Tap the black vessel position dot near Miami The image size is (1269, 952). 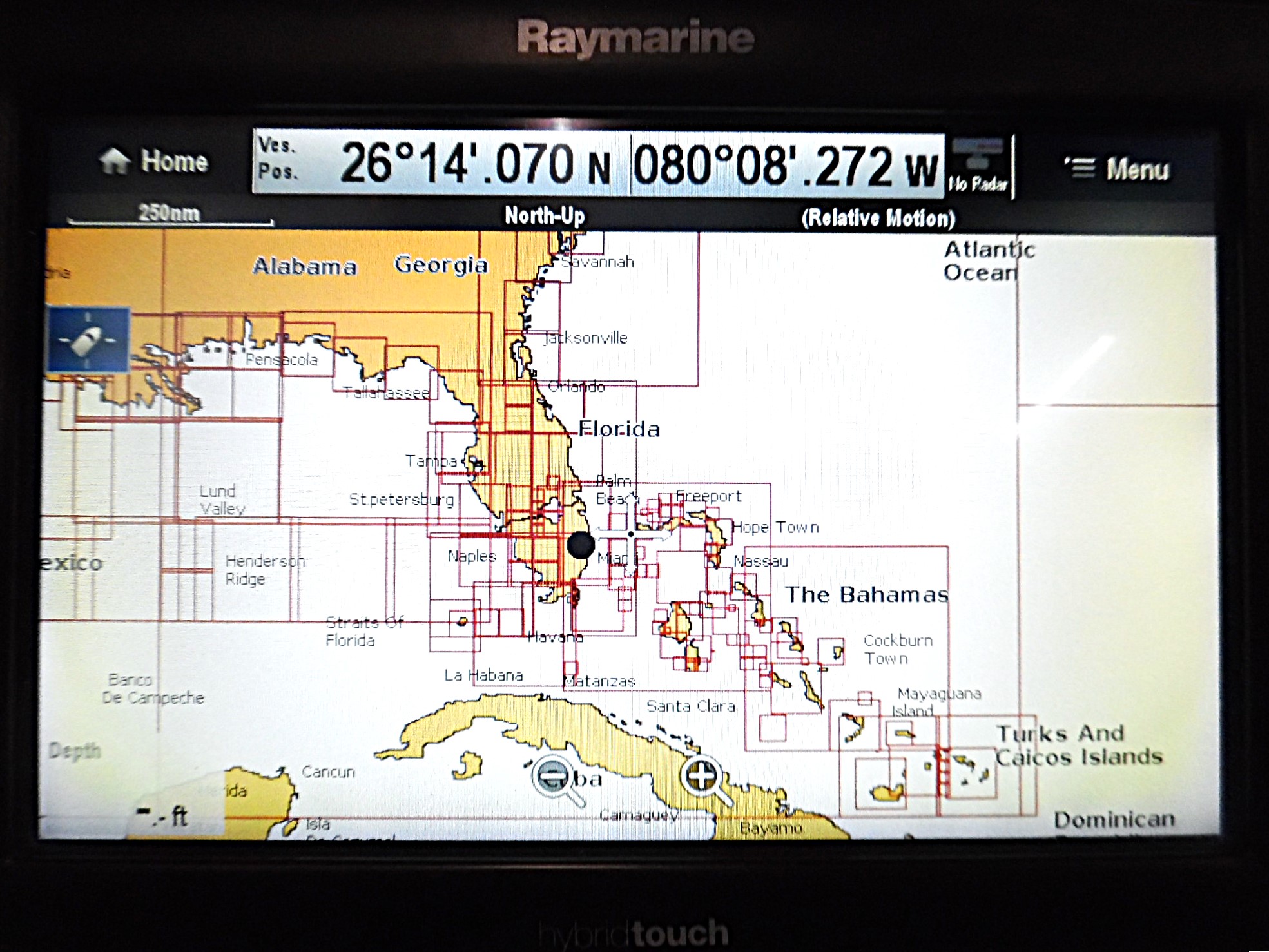[x=581, y=546]
